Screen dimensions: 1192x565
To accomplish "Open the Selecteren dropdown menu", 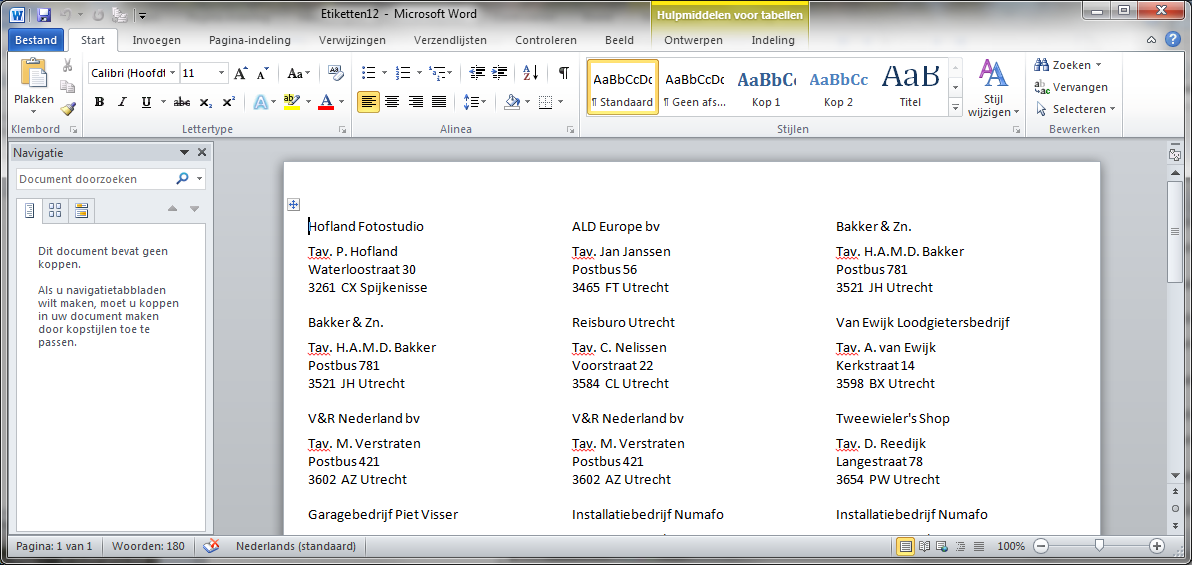I will [x=1076, y=110].
